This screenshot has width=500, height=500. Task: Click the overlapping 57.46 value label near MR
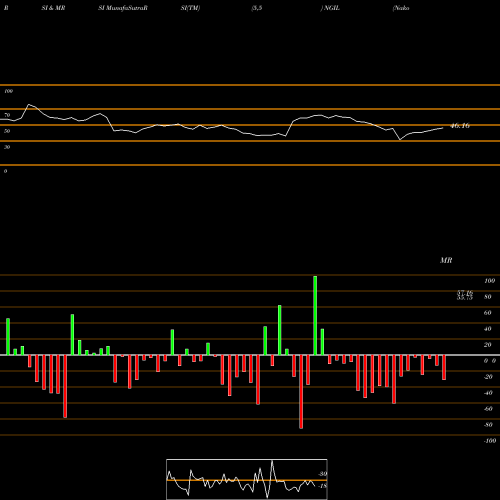465,293
